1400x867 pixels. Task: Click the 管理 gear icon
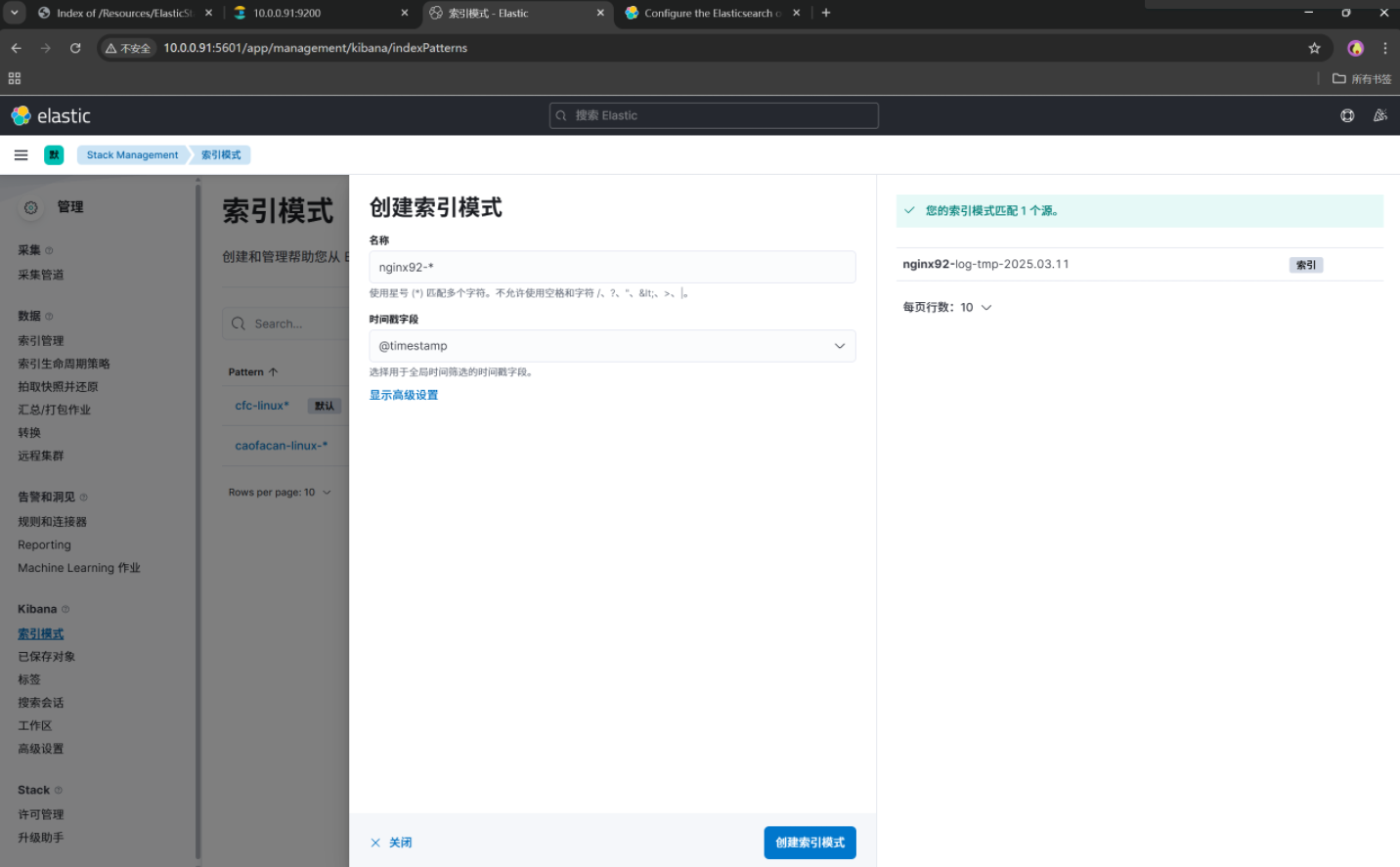click(31, 207)
